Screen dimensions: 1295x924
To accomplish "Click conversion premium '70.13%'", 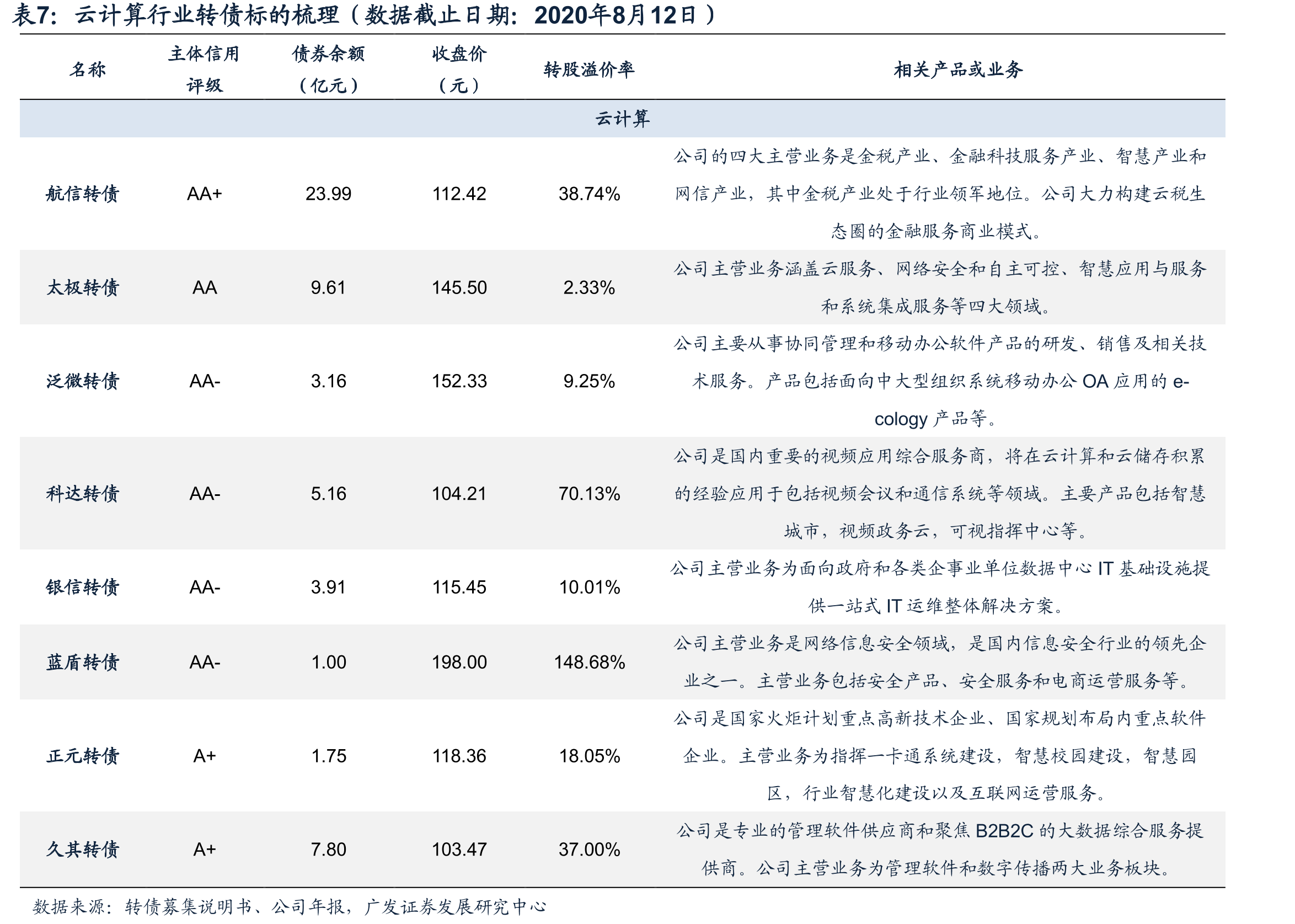I will tap(589, 493).
